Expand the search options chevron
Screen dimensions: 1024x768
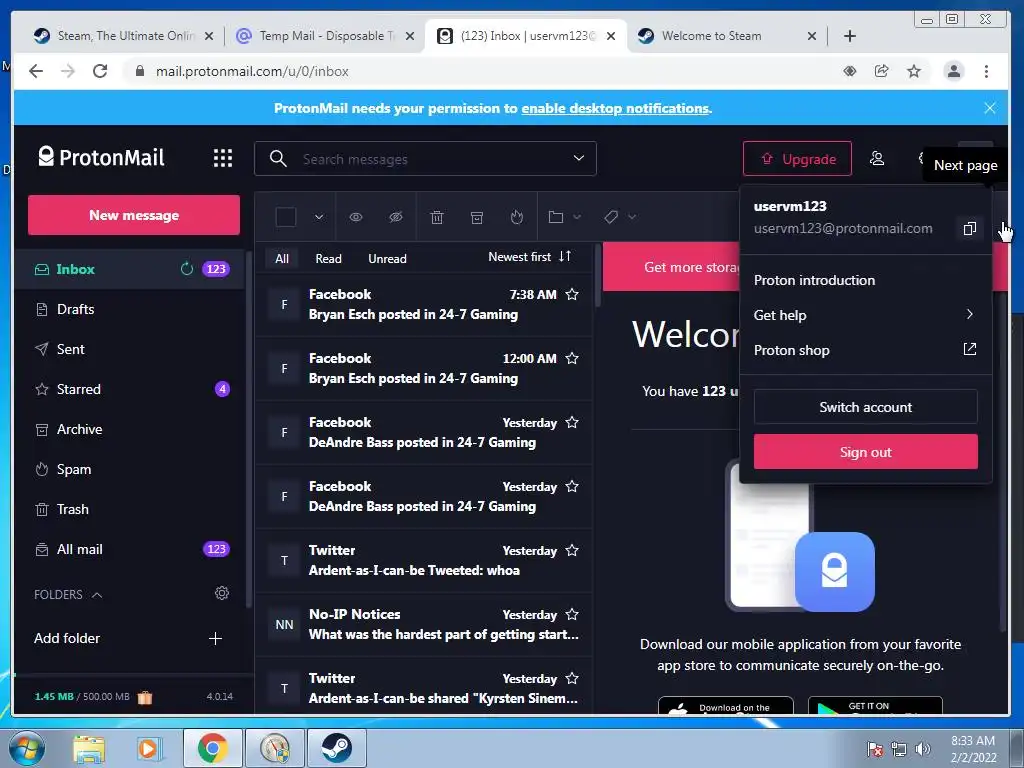pyautogui.click(x=579, y=158)
